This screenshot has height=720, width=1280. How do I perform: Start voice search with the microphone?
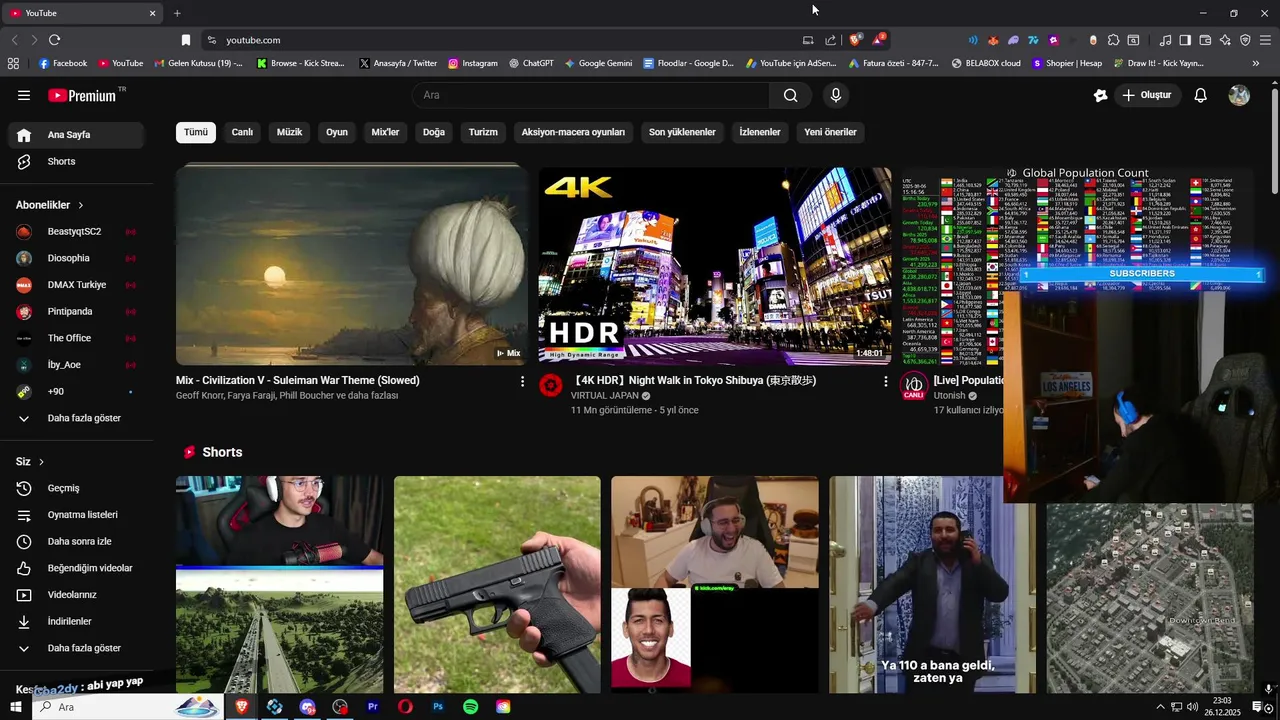tap(836, 95)
